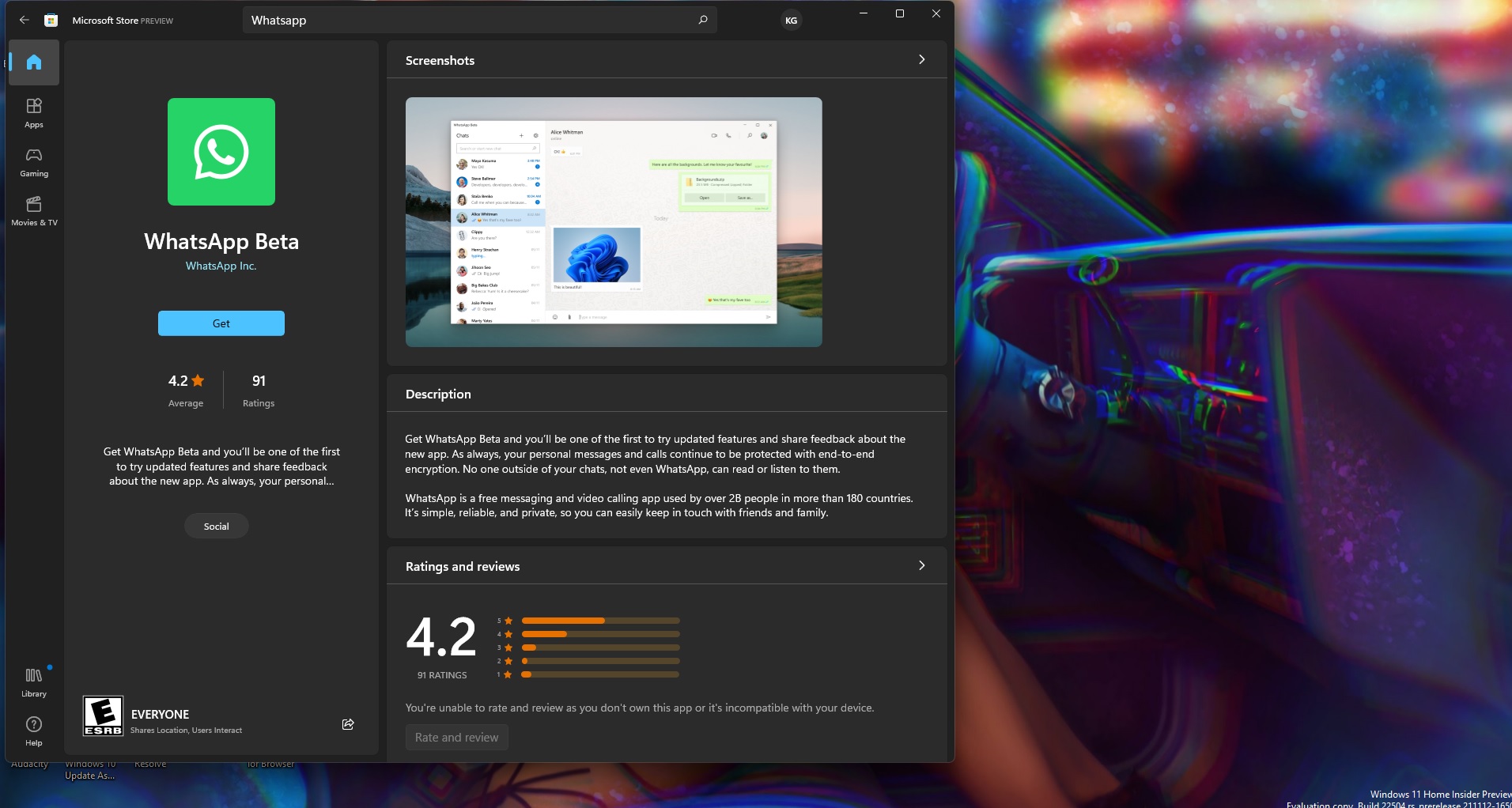Go back using the back arrow
The height and width of the screenshot is (808, 1512).
(25, 20)
